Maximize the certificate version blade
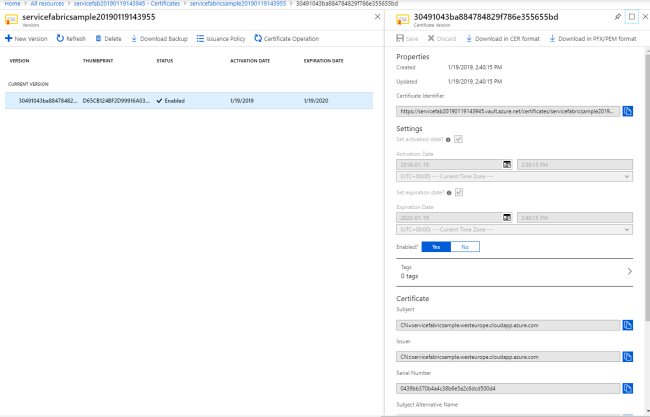Image resolution: width=650 pixels, height=417 pixels. [632, 17]
